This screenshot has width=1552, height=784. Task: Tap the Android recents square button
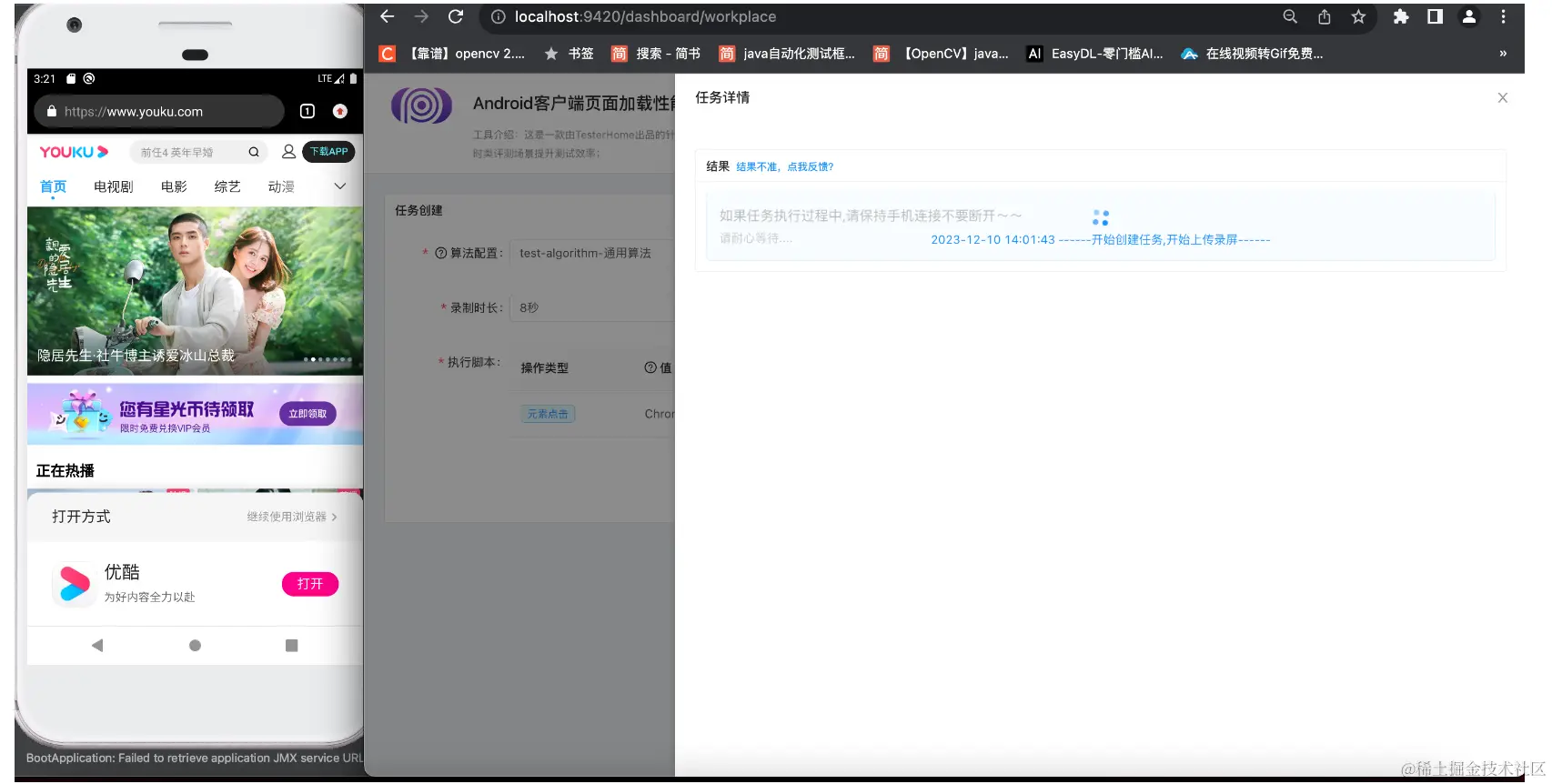(x=291, y=645)
